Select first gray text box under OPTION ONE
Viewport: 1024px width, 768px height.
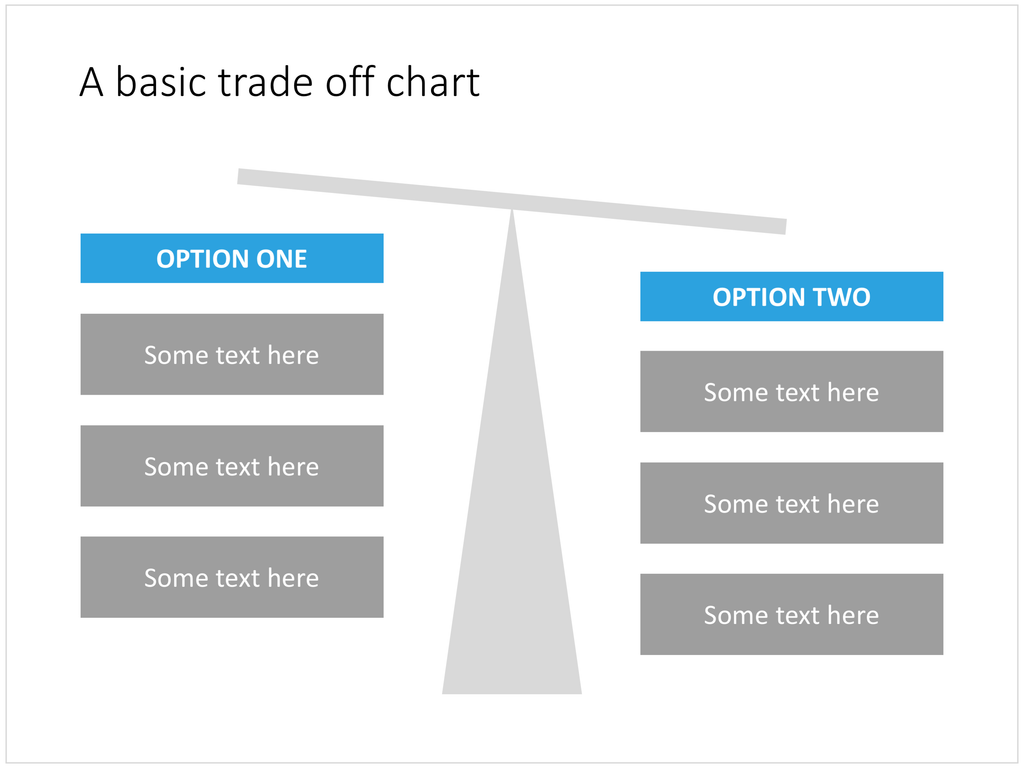tap(232, 354)
